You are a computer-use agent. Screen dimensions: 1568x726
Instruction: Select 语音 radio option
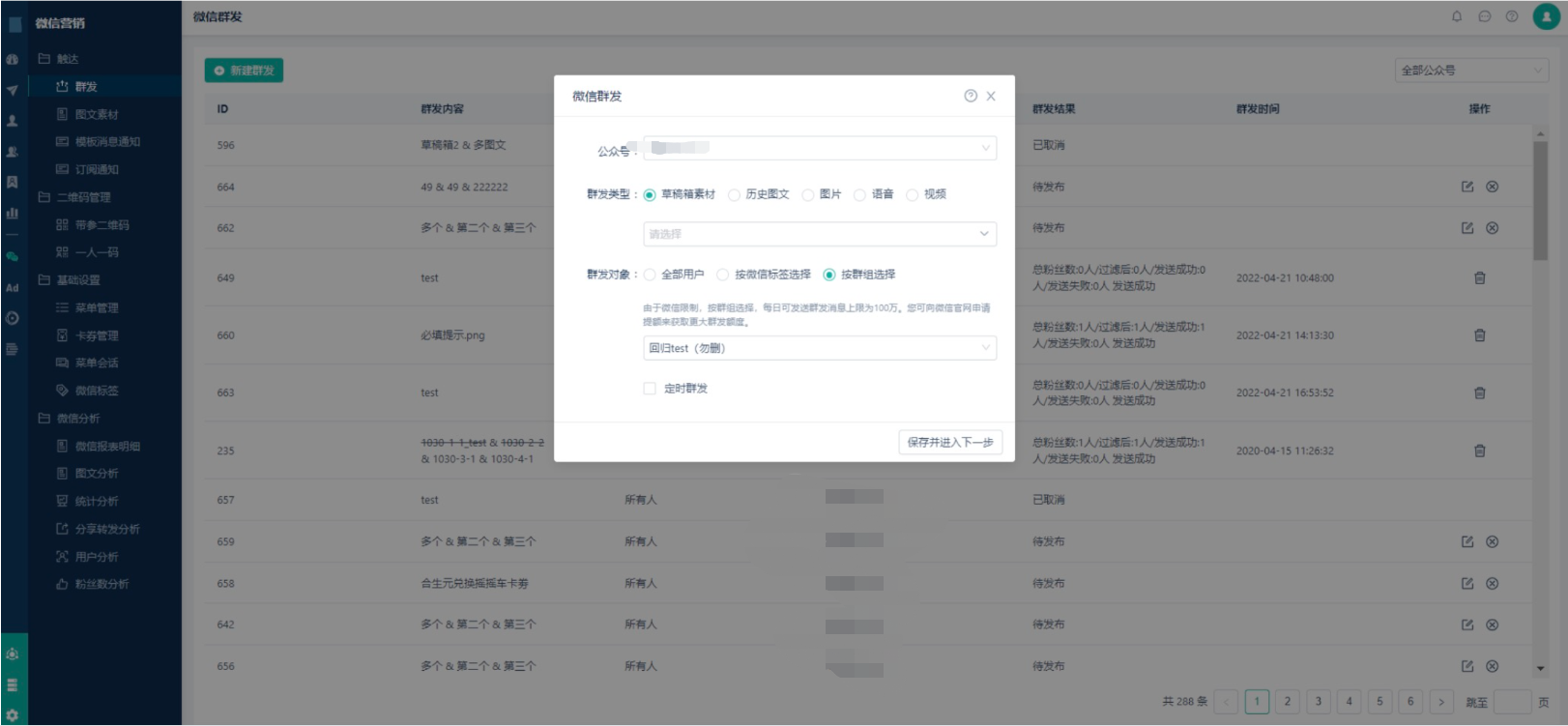860,194
